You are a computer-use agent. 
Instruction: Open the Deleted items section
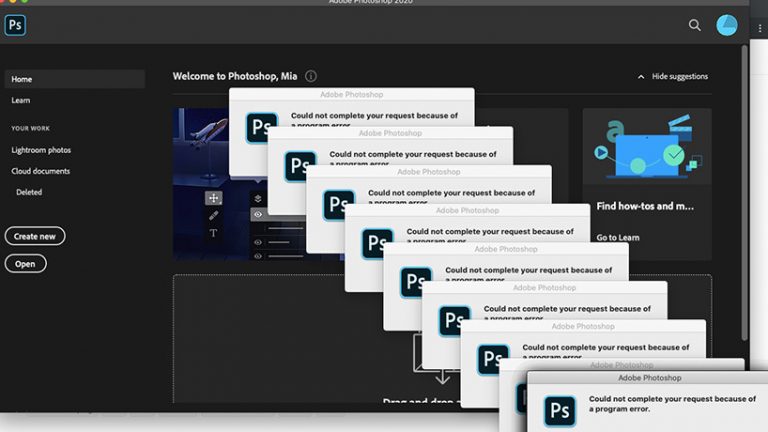click(29, 192)
